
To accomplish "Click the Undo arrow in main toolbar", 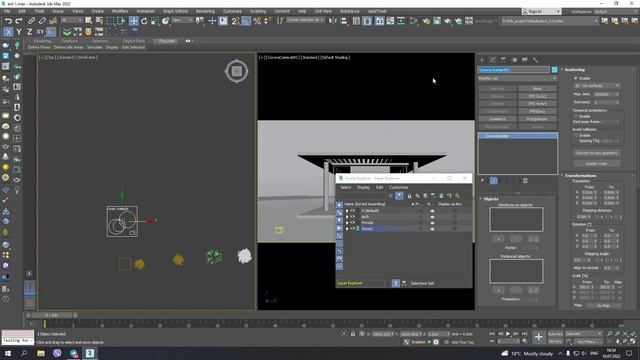I will coord(8,21).
